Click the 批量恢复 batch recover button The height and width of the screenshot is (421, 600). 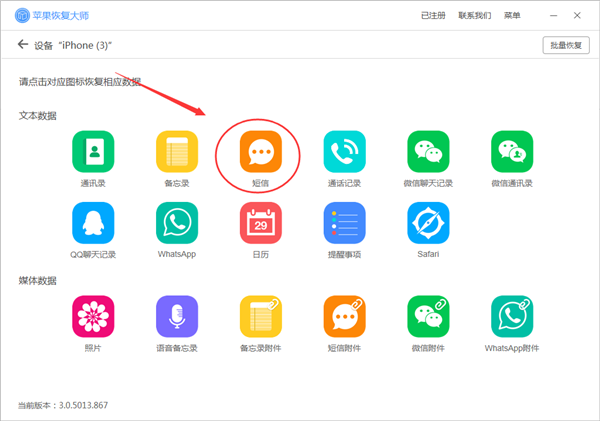click(564, 45)
